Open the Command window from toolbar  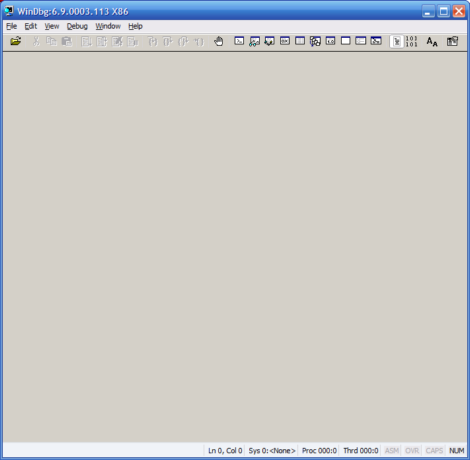[239, 41]
